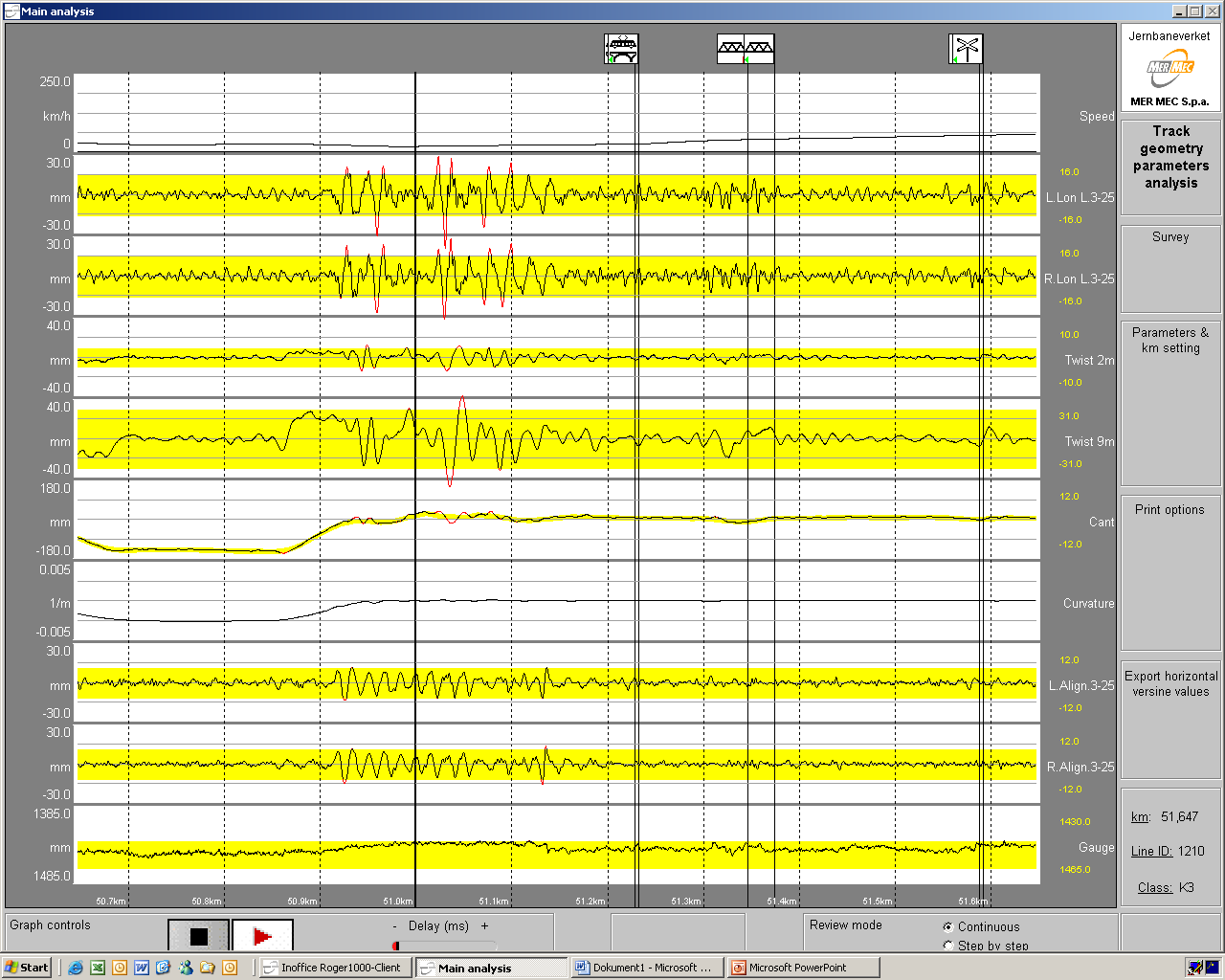Click the Class label
This screenshot has height=980, width=1225.
[x=1155, y=888]
